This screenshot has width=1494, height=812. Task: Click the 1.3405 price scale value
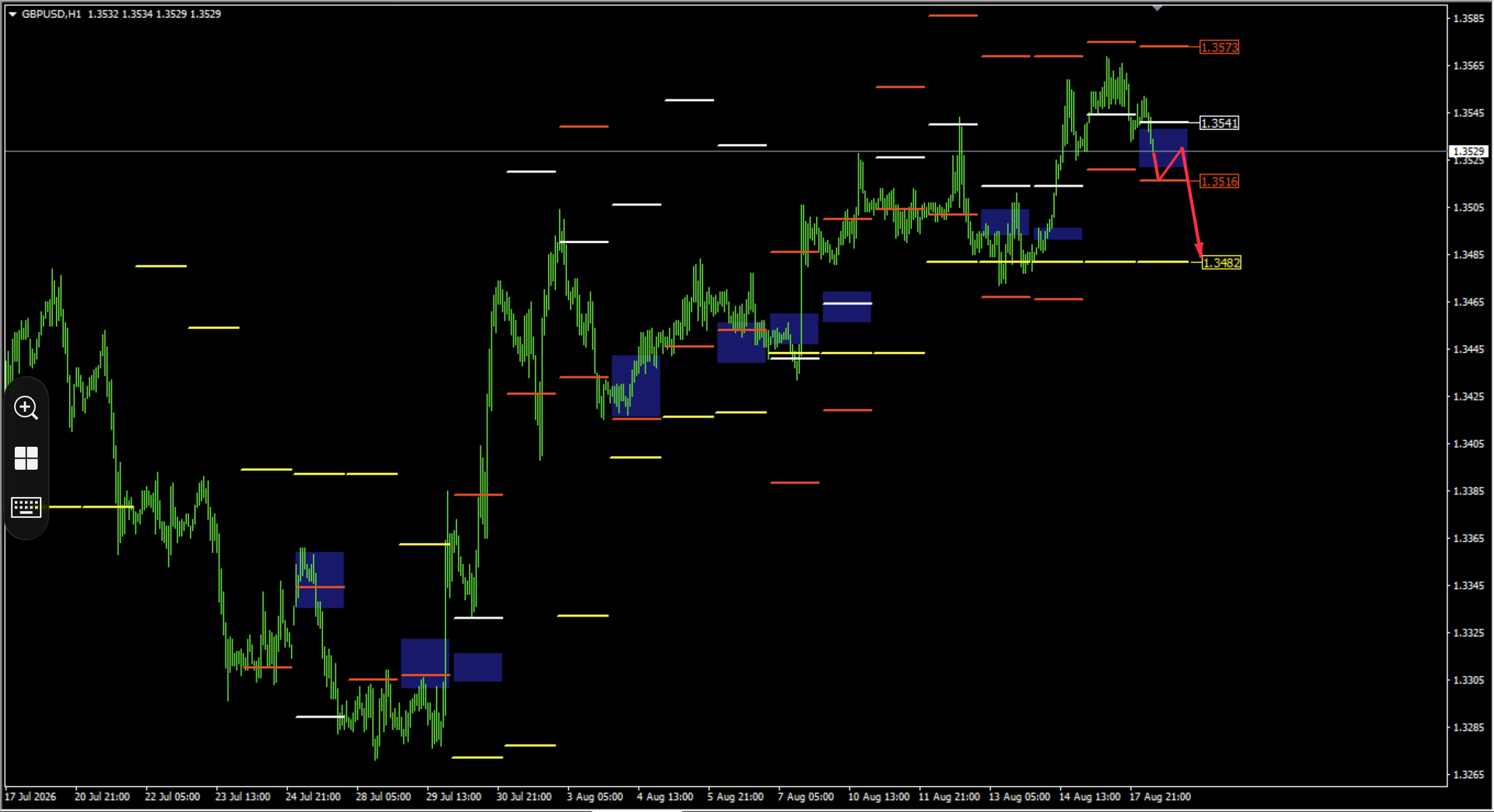click(x=1468, y=443)
